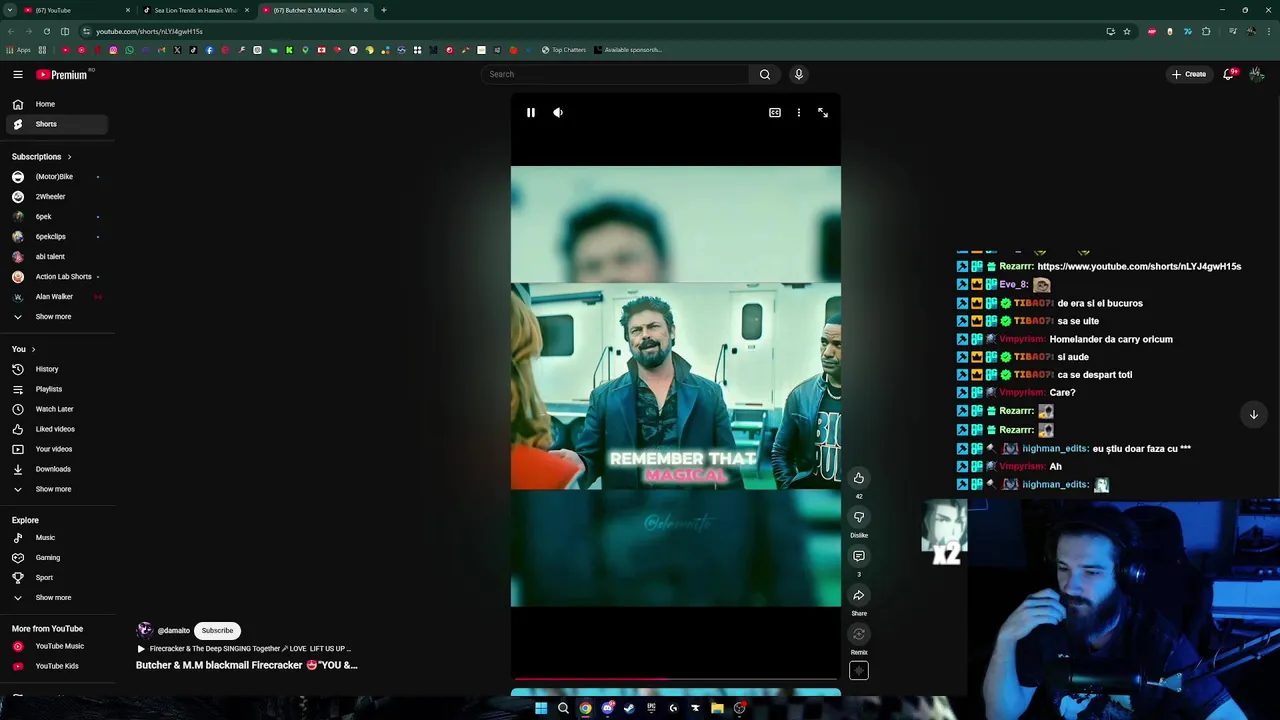Open the Create menu
This screenshot has width=1280, height=720.
tap(1189, 74)
